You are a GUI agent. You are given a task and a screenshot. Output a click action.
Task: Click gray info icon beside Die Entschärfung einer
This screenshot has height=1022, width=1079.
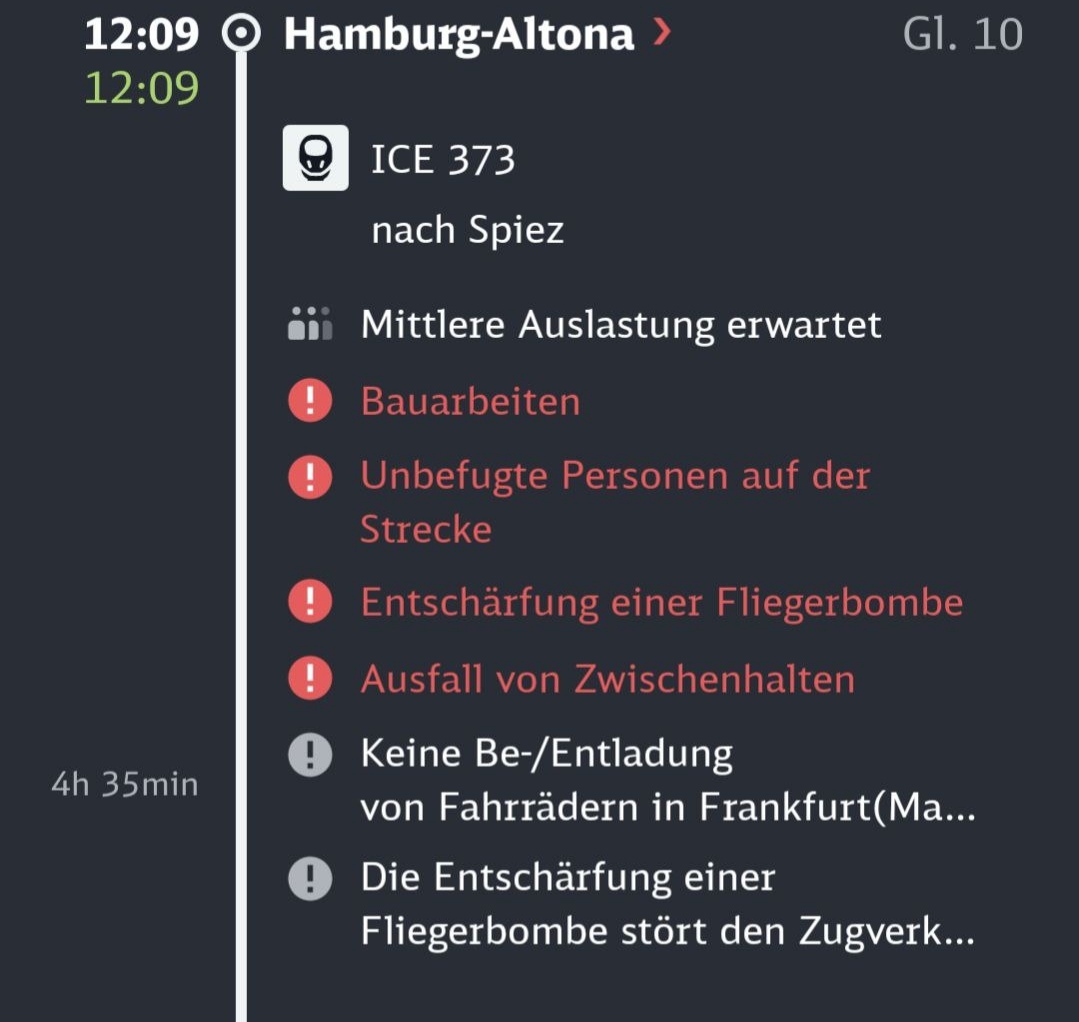point(310,878)
